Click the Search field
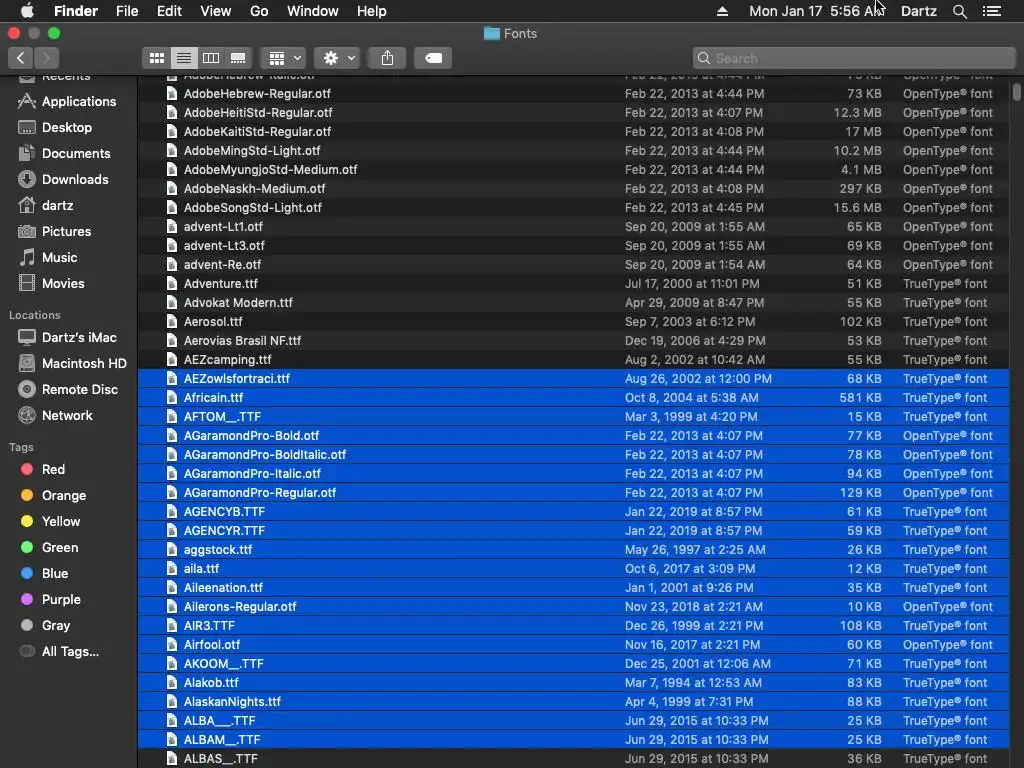This screenshot has height=768, width=1024. pyautogui.click(x=854, y=58)
